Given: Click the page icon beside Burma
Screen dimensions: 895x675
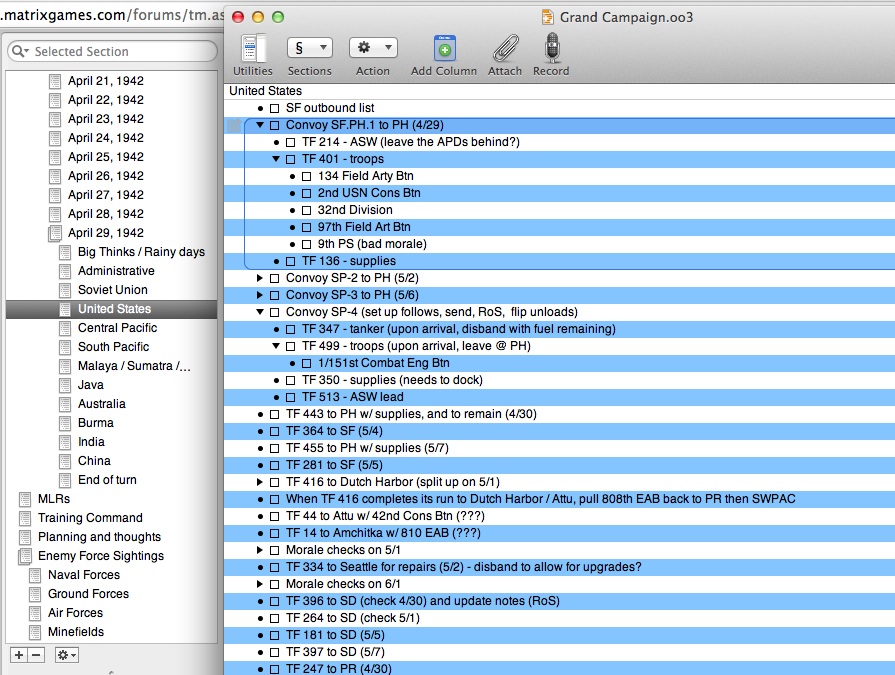Looking at the screenshot, I should (65, 423).
